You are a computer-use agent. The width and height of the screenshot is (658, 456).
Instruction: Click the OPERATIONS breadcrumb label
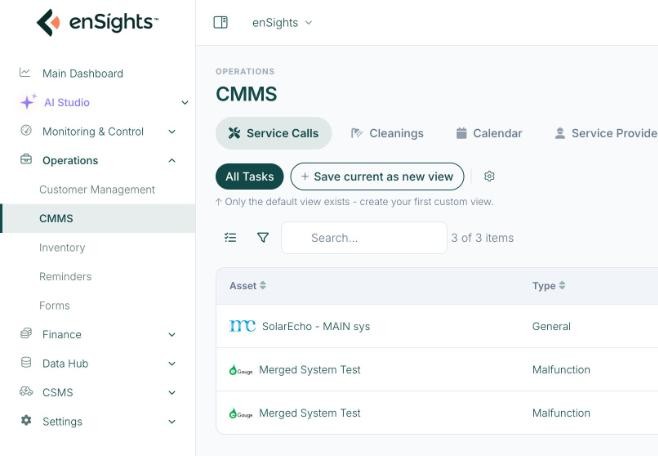[x=245, y=71]
